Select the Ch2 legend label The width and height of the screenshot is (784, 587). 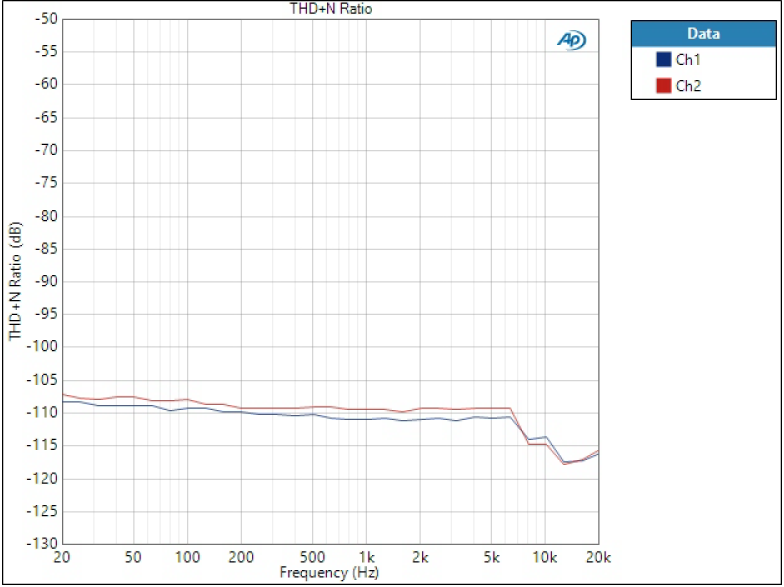coord(688,86)
